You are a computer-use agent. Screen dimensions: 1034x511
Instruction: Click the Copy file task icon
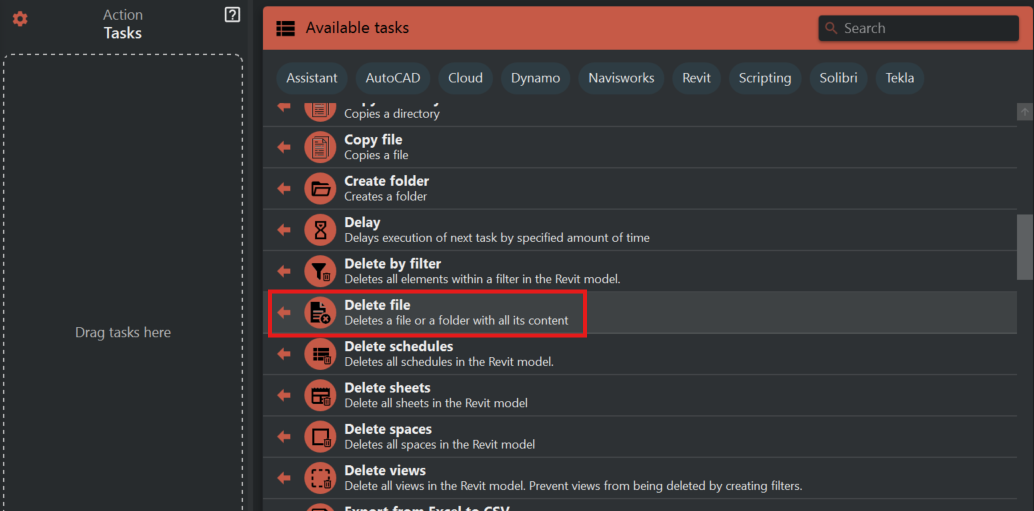click(320, 147)
